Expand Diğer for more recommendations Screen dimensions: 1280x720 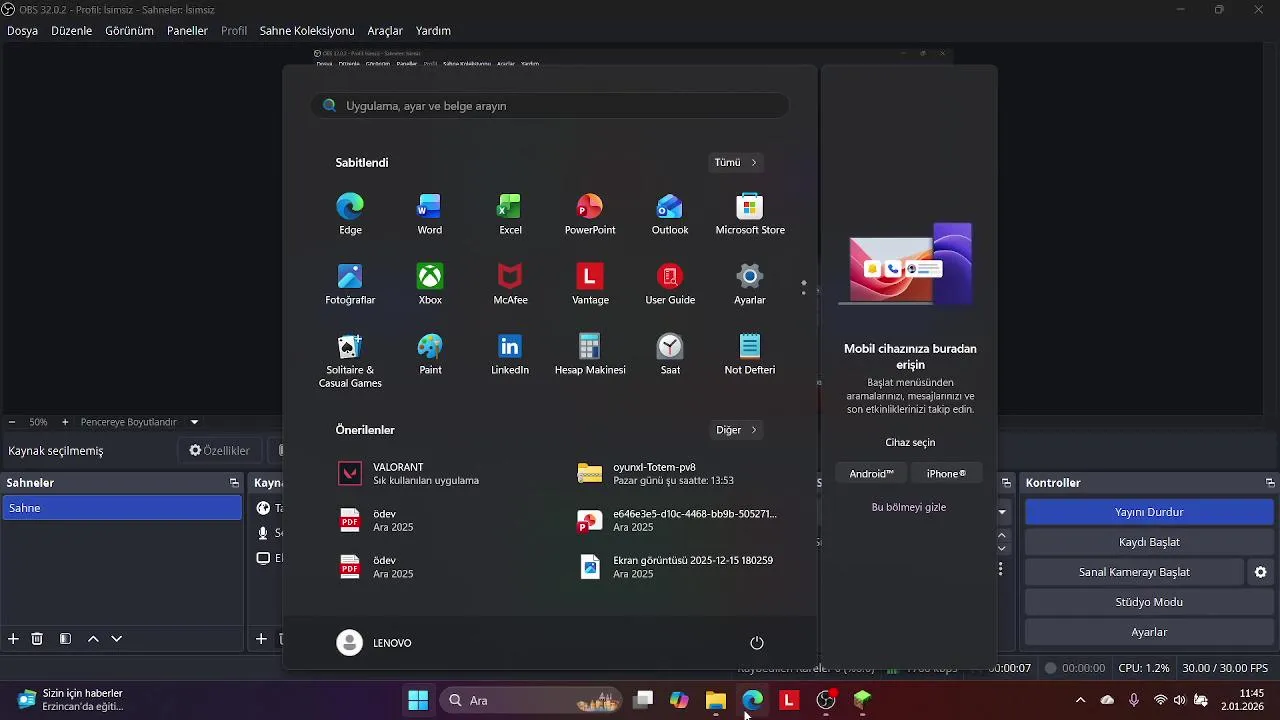tap(737, 430)
